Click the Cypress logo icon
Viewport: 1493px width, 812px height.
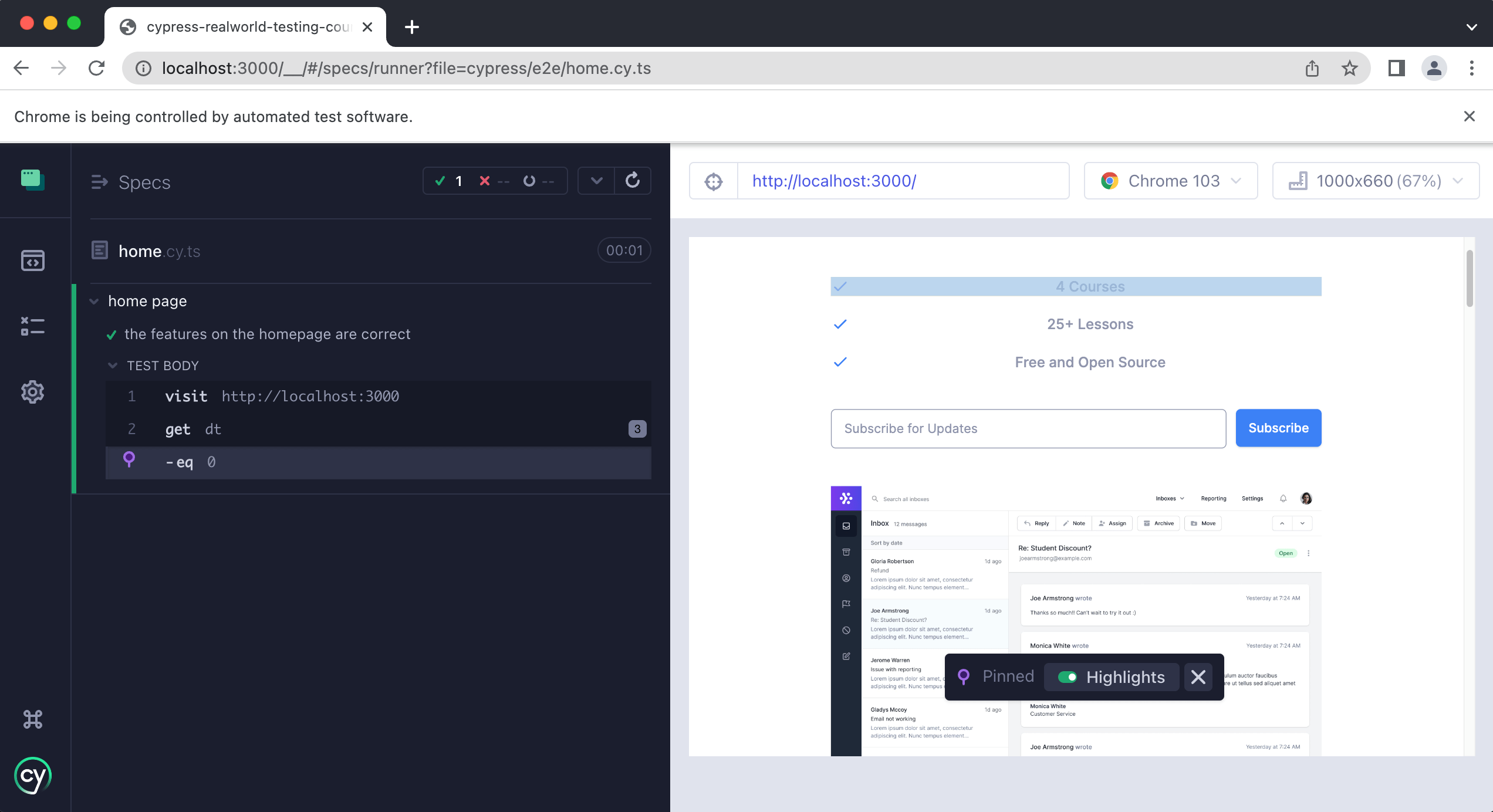point(33,776)
